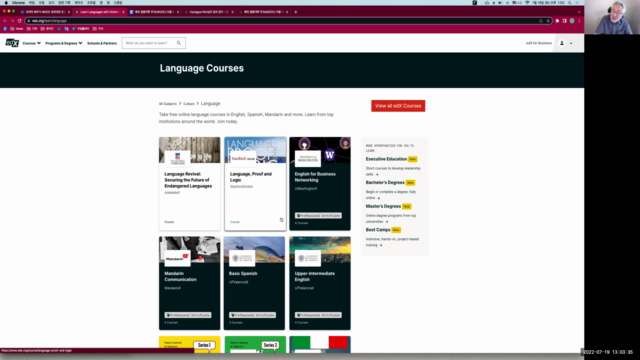
Task: Click Professional Certificate badge on Basic Spanish
Action: [253, 315]
